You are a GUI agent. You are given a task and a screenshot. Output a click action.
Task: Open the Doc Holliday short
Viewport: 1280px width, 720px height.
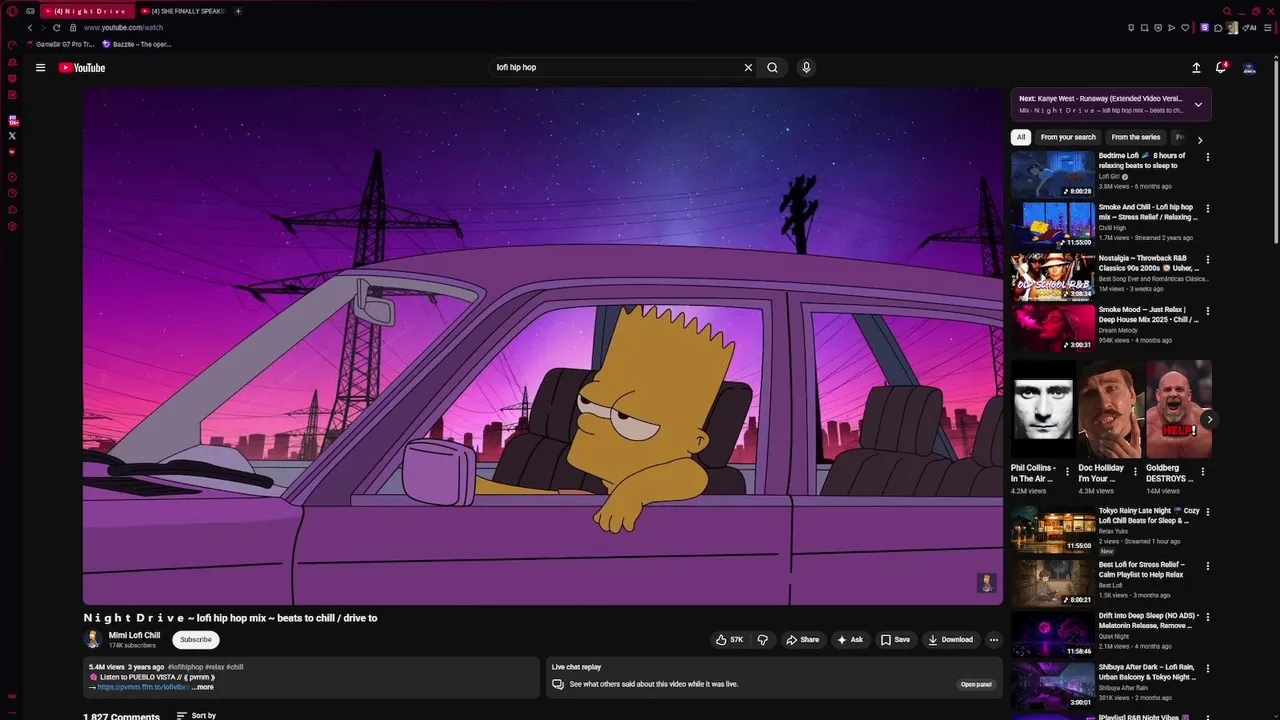[x=1111, y=409]
